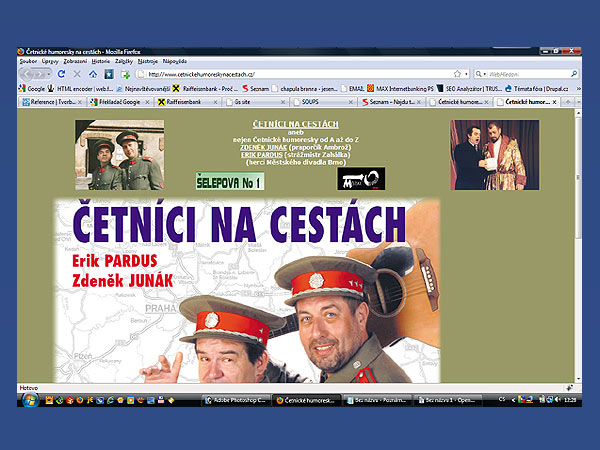Click the web search input field

528,74
